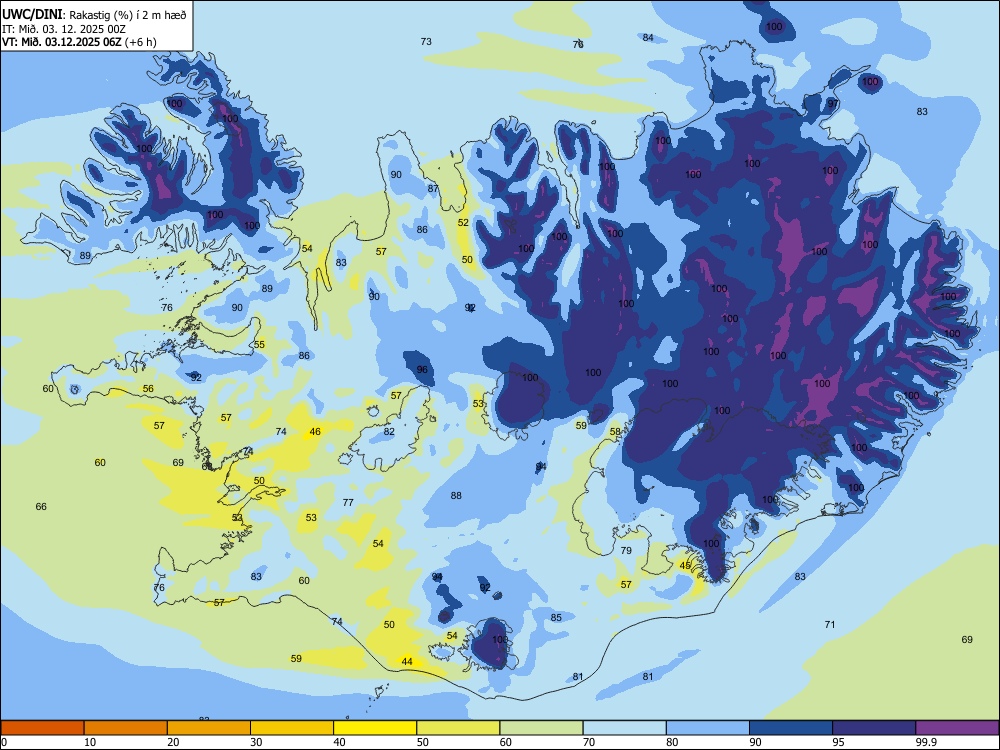The image size is (1000, 750).
Task: Click the humidity value '44' on south coast
Action: [407, 661]
